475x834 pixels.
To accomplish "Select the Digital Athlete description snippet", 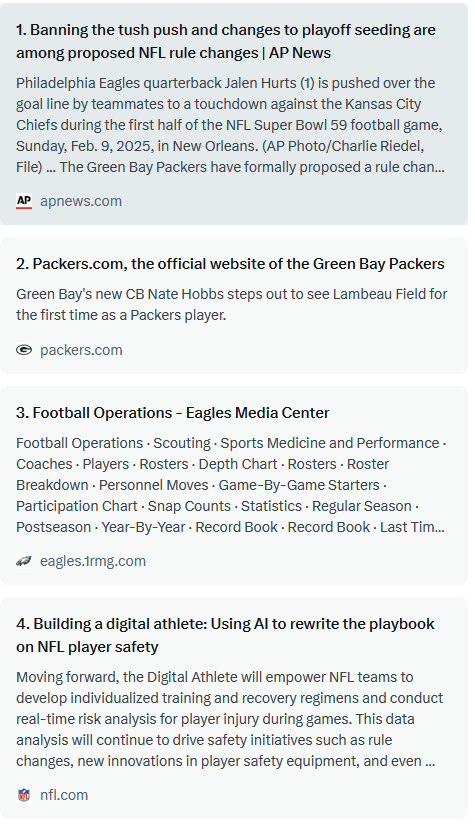I will [x=230, y=719].
